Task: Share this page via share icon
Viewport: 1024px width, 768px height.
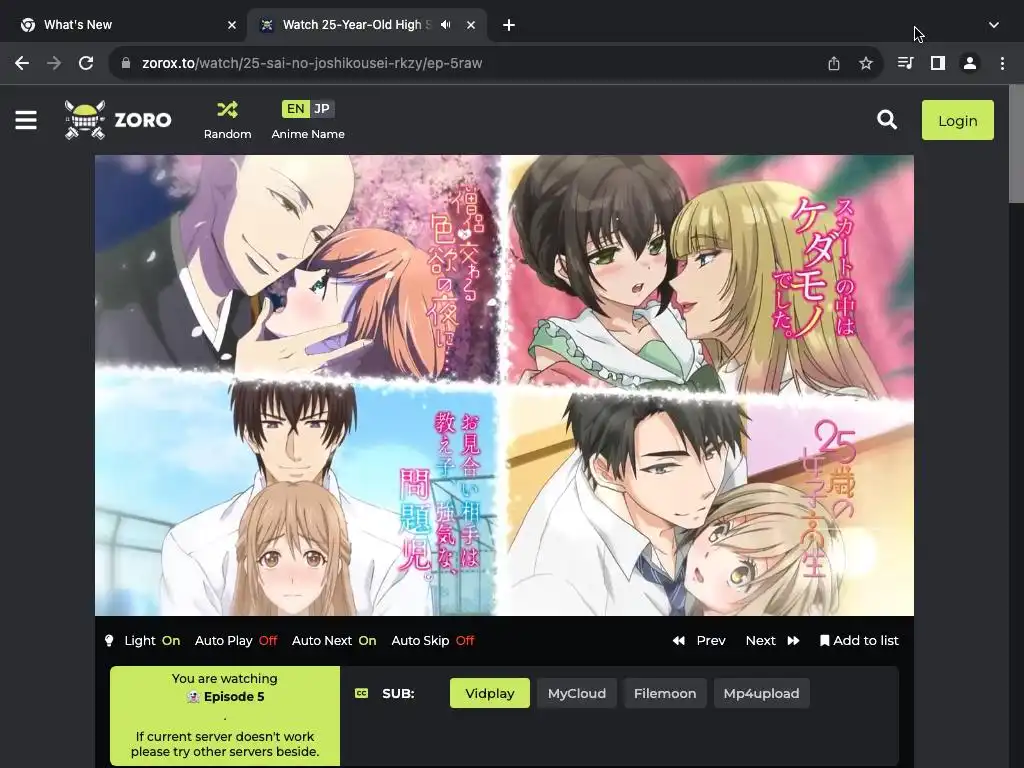Action: point(834,63)
